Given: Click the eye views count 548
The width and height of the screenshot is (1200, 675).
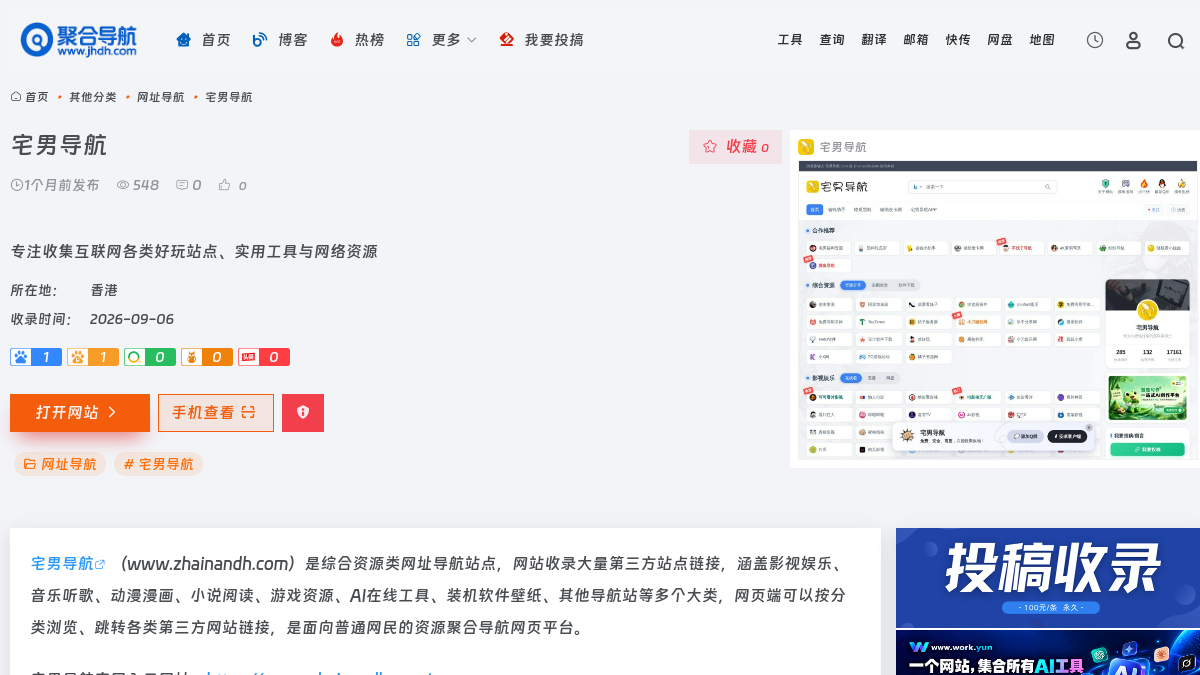Looking at the screenshot, I should [138, 185].
